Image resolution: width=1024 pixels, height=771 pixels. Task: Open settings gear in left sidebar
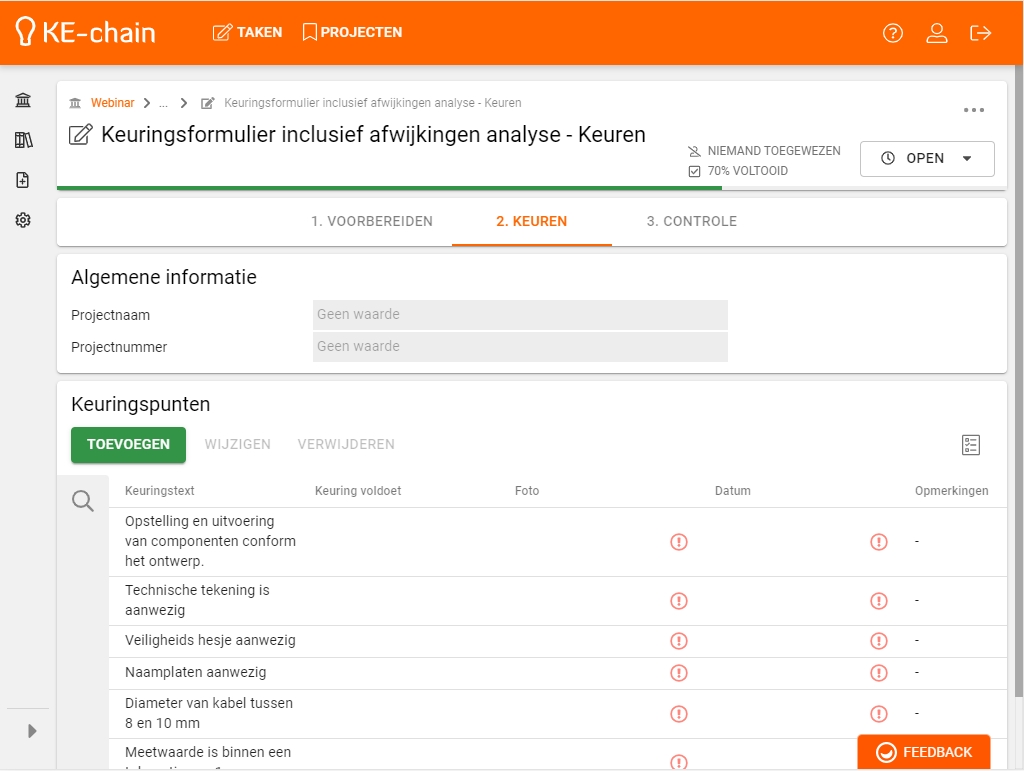(23, 220)
